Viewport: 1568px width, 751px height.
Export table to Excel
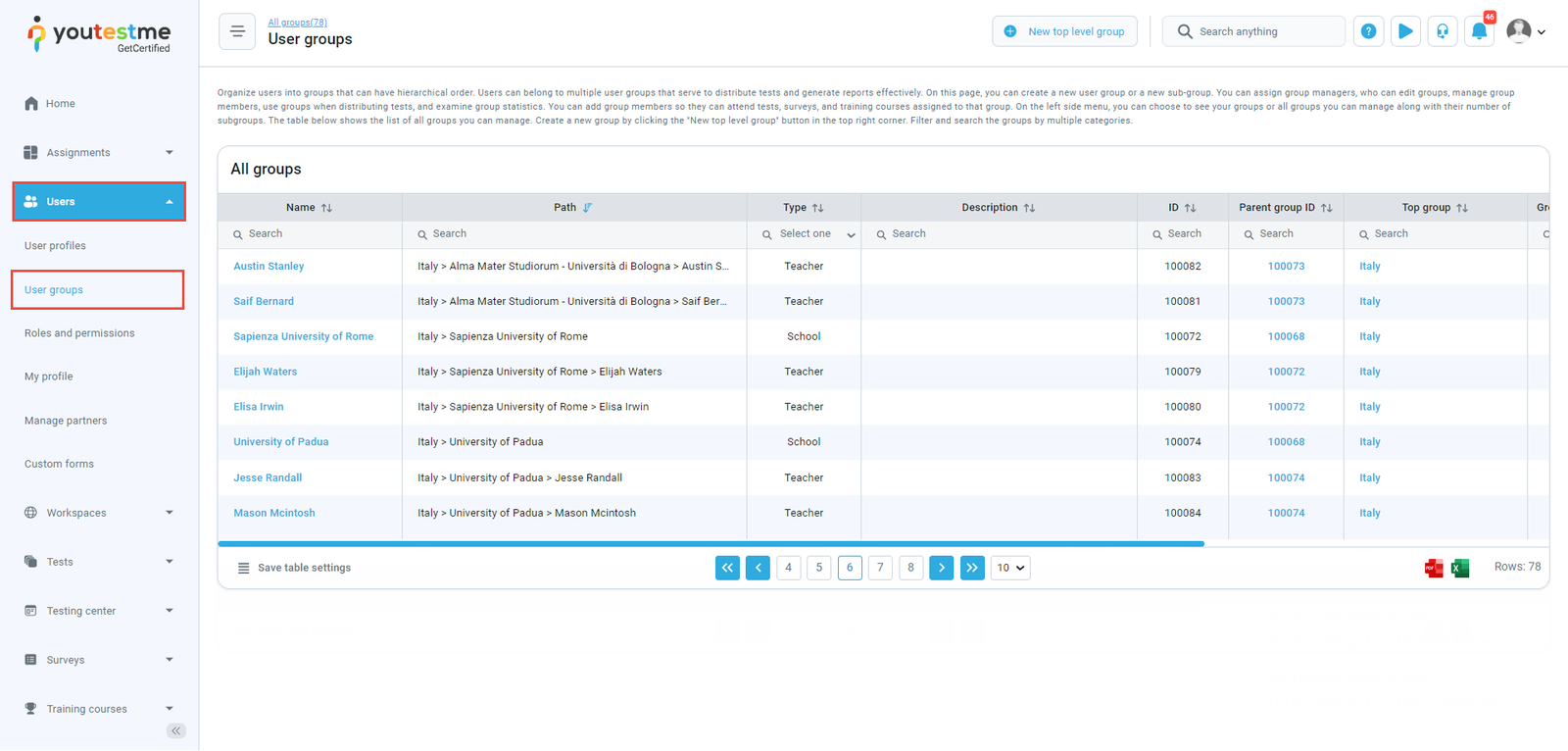[x=1460, y=569]
